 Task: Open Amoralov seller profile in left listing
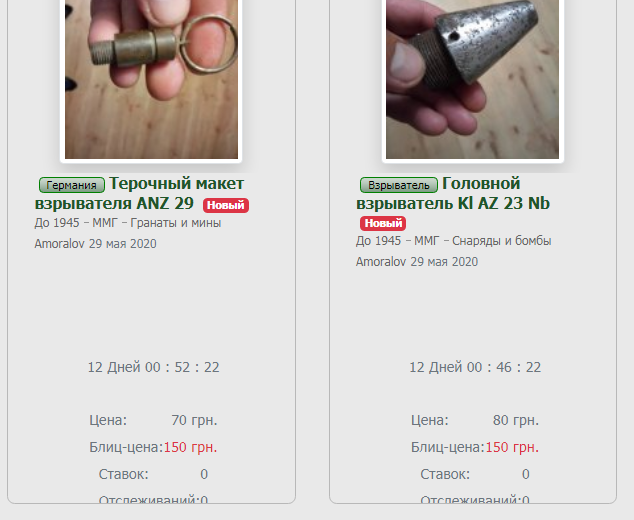pos(60,244)
